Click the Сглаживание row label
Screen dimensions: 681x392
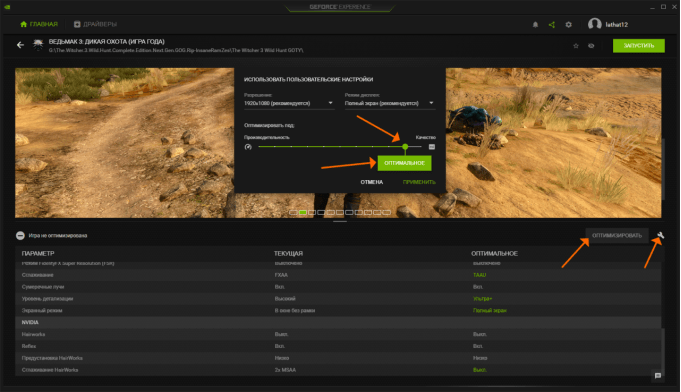click(x=37, y=275)
